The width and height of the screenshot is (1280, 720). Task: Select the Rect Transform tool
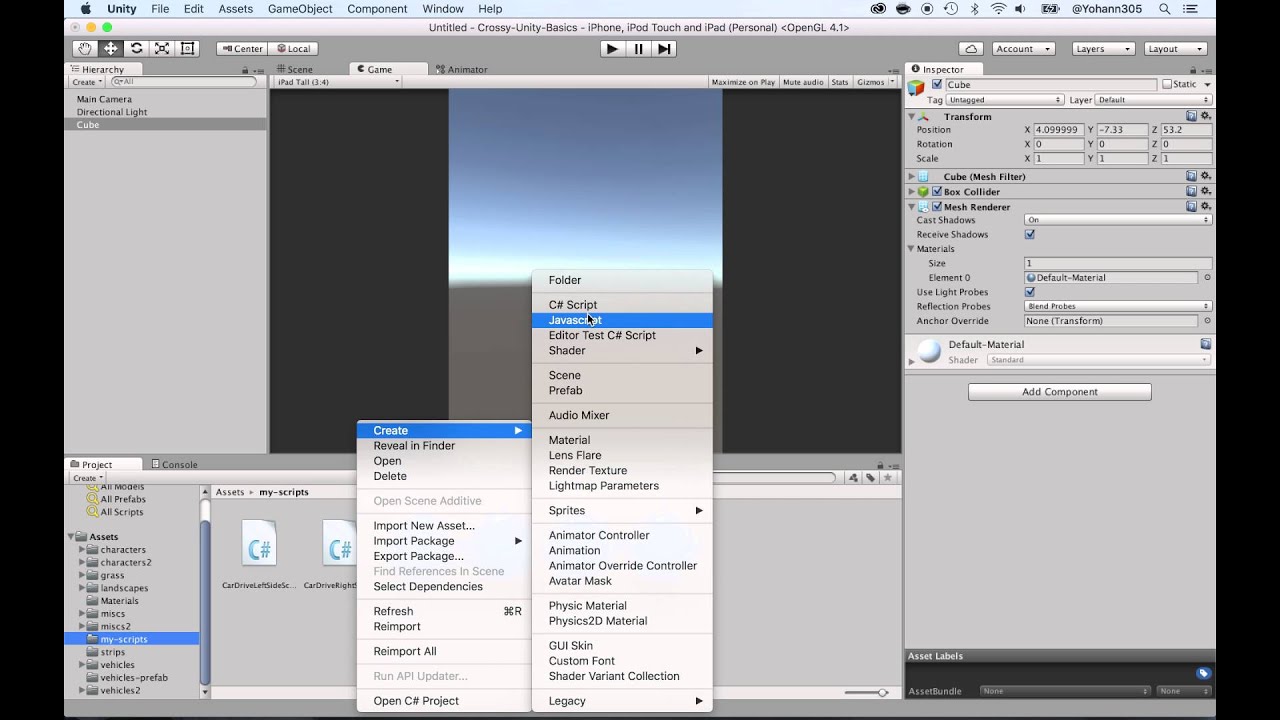pyautogui.click(x=187, y=48)
